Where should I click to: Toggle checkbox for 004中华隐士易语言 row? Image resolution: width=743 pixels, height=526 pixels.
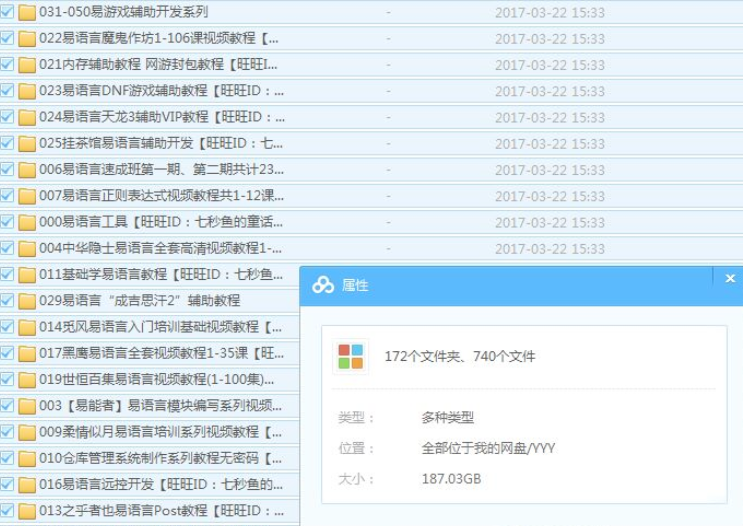(x=7, y=248)
